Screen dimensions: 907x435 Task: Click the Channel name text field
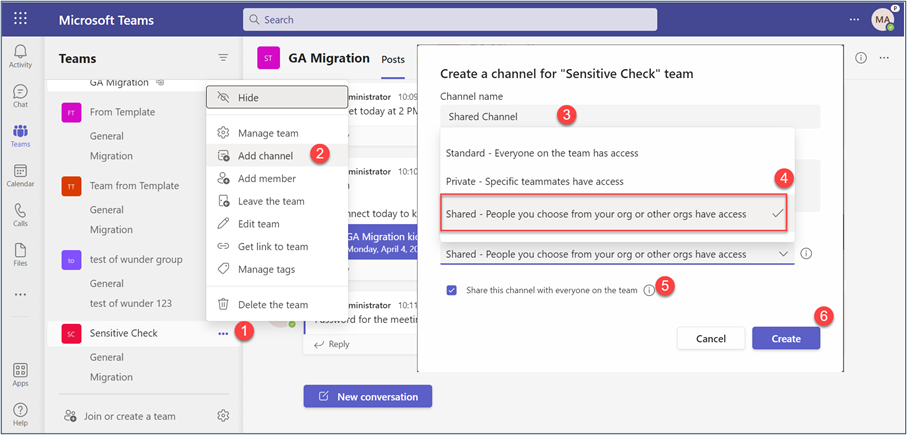629,116
